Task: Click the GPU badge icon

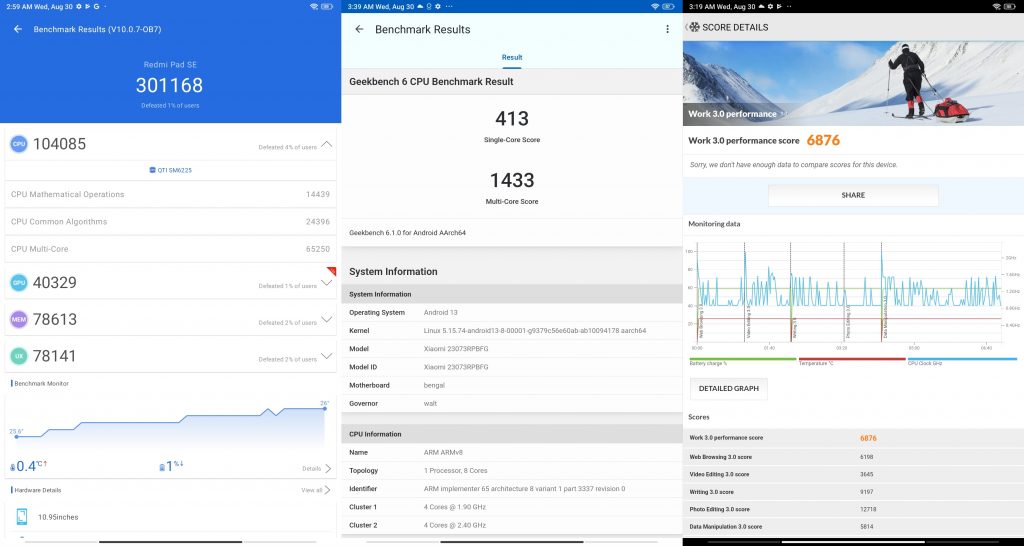Action: pos(19,283)
